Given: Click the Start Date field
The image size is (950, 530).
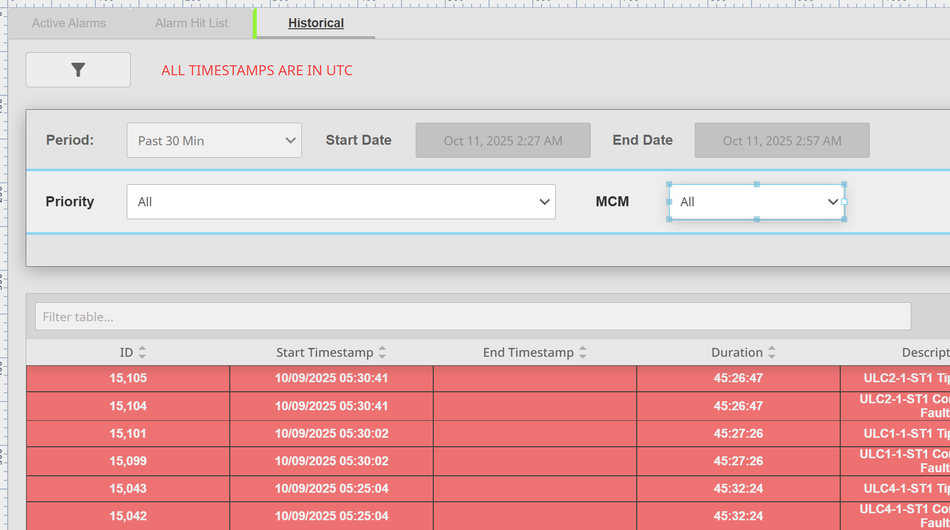Looking at the screenshot, I should click(x=503, y=141).
